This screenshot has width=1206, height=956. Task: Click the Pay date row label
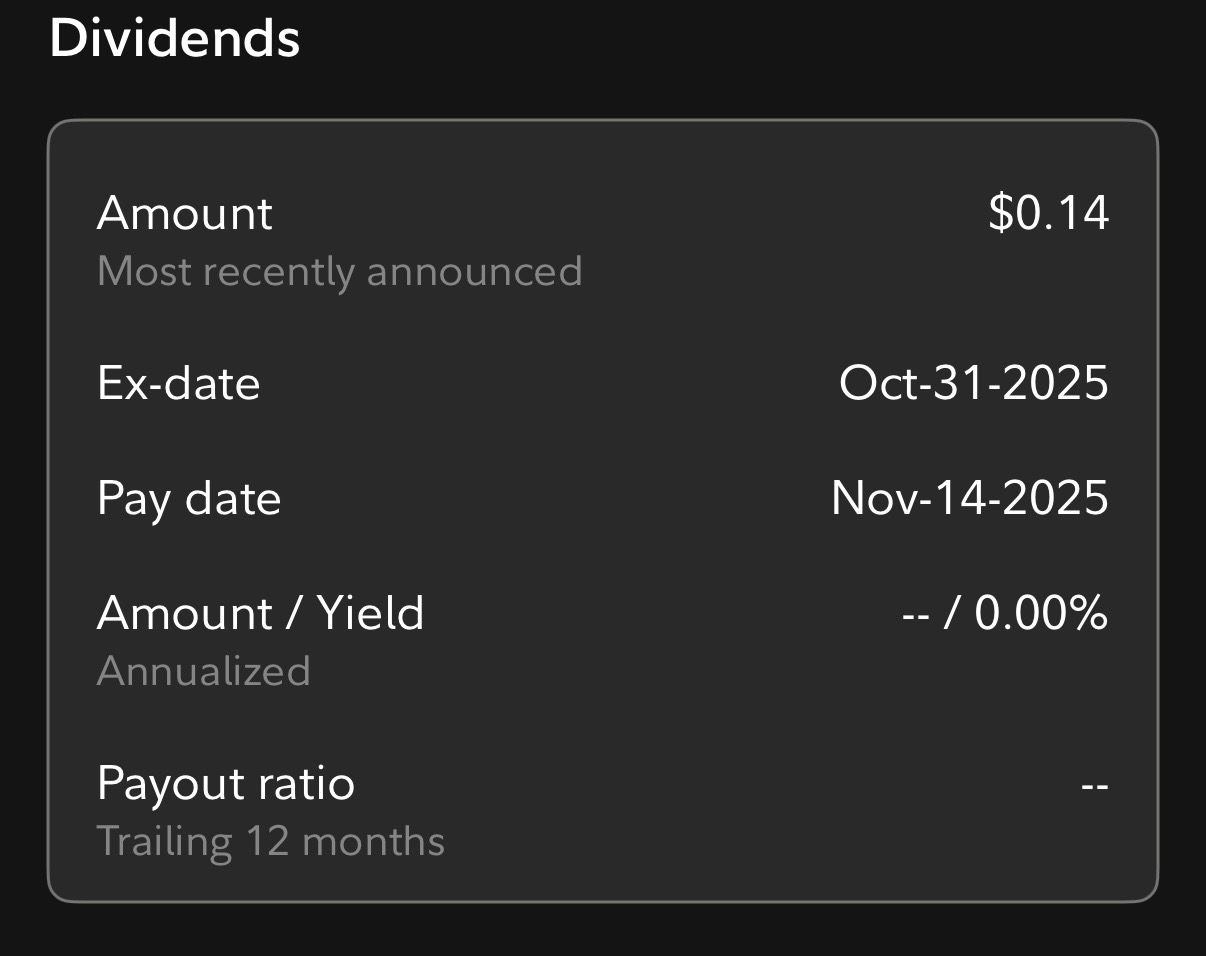(189, 498)
